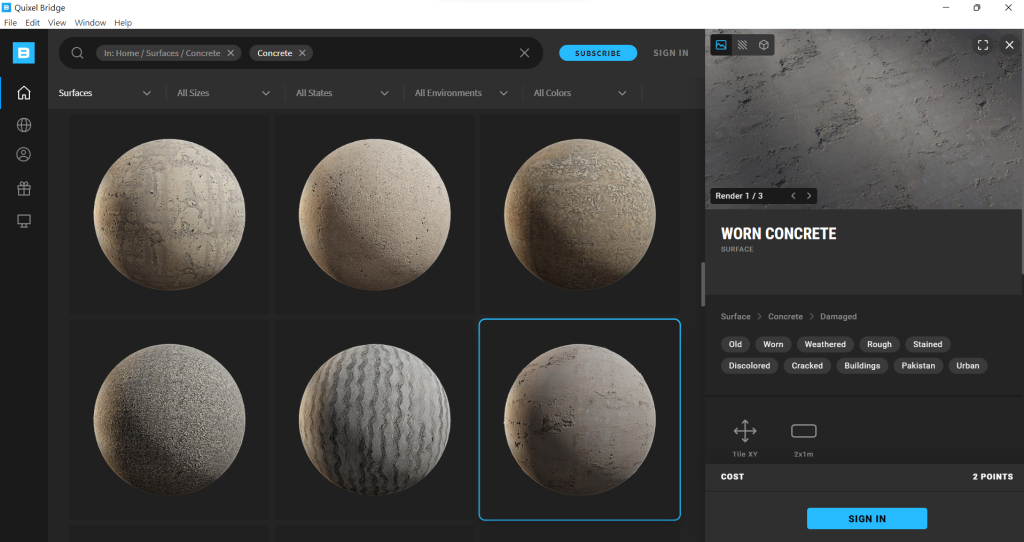The image size is (1024, 542).
Task: Open the All Environments dropdown
Action: click(x=461, y=93)
